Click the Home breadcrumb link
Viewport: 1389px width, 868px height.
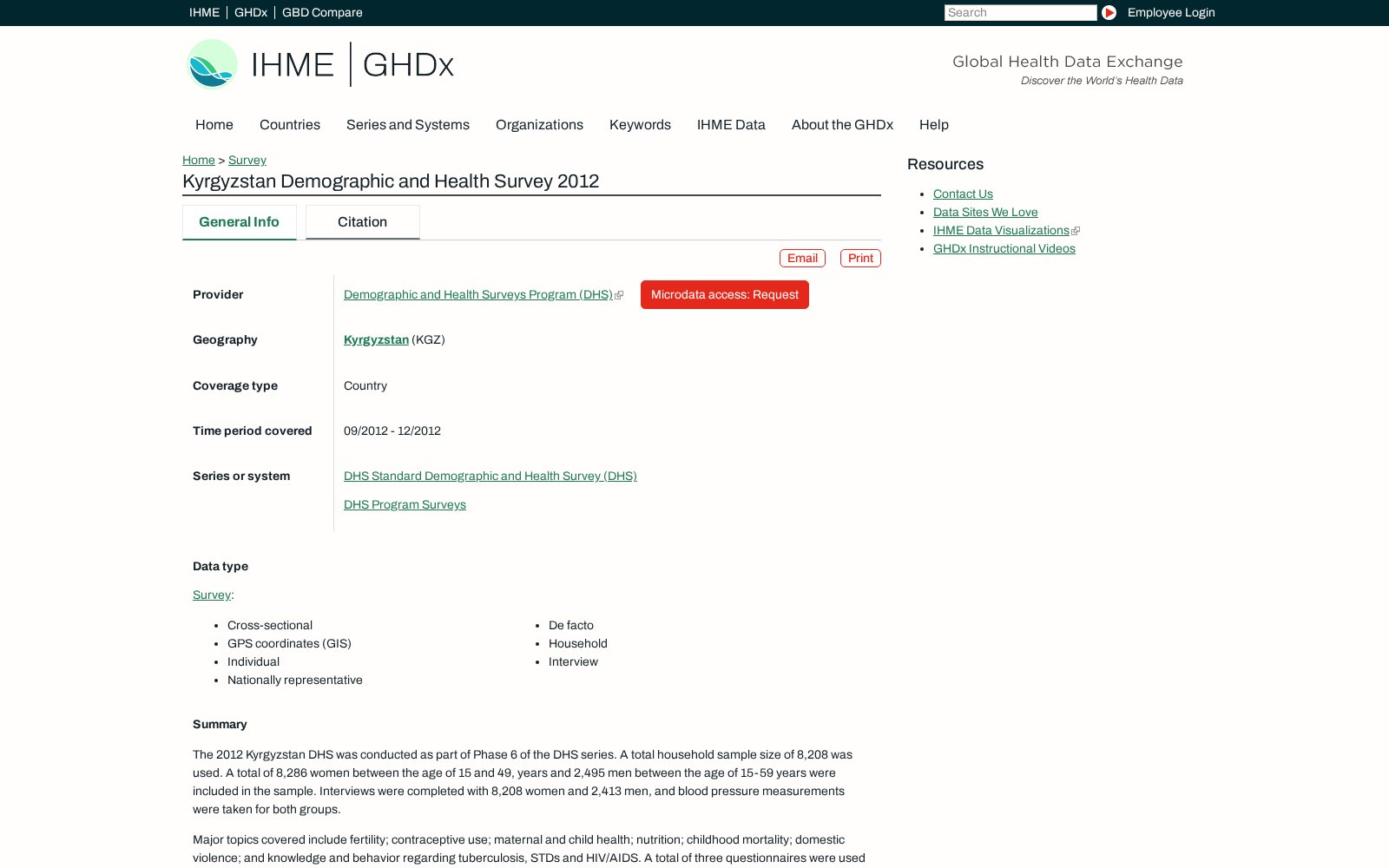click(199, 161)
